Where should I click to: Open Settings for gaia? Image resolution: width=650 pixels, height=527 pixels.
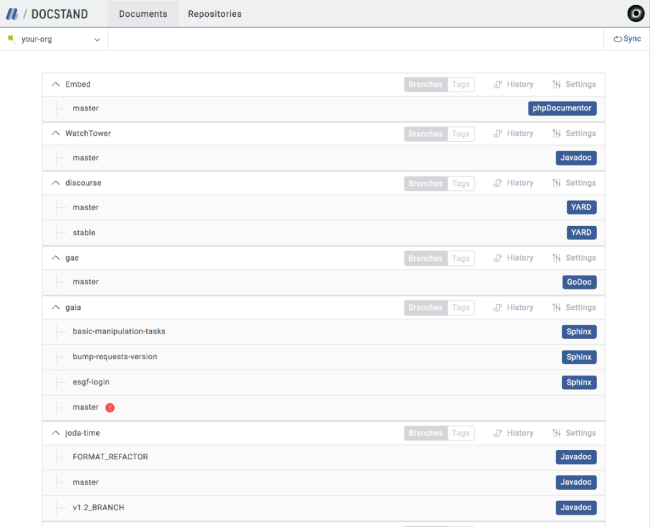click(x=574, y=307)
